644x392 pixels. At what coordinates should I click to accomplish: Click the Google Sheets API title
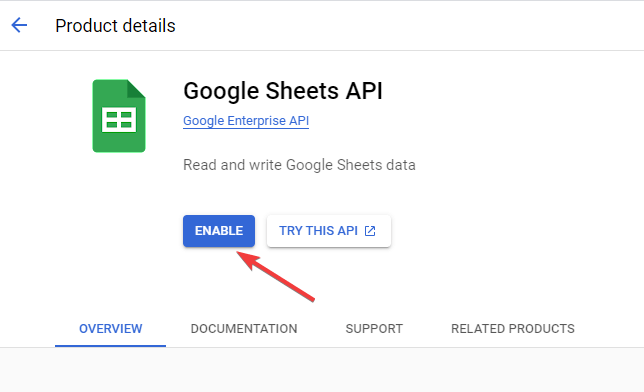[x=283, y=91]
